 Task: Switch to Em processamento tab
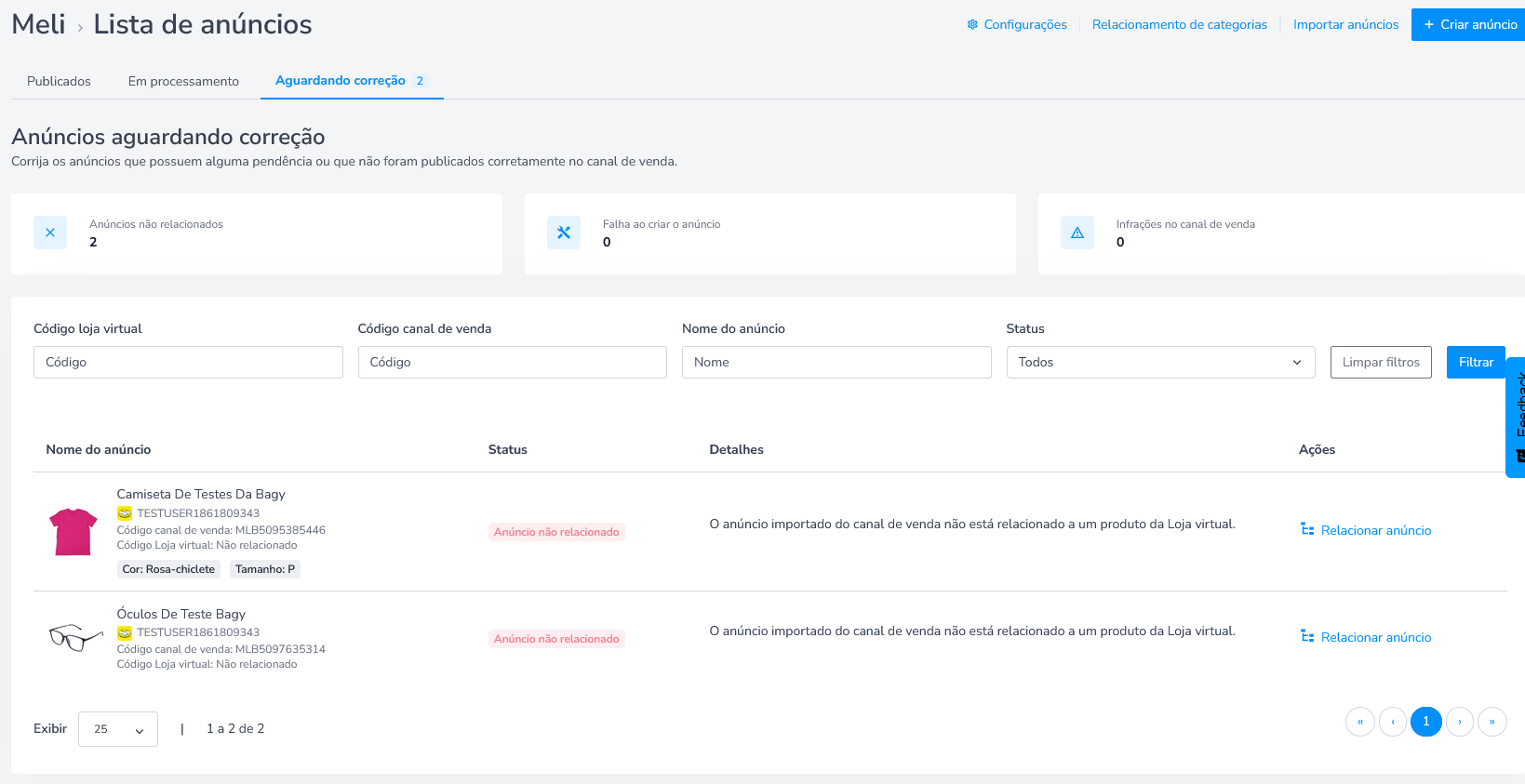point(183,81)
